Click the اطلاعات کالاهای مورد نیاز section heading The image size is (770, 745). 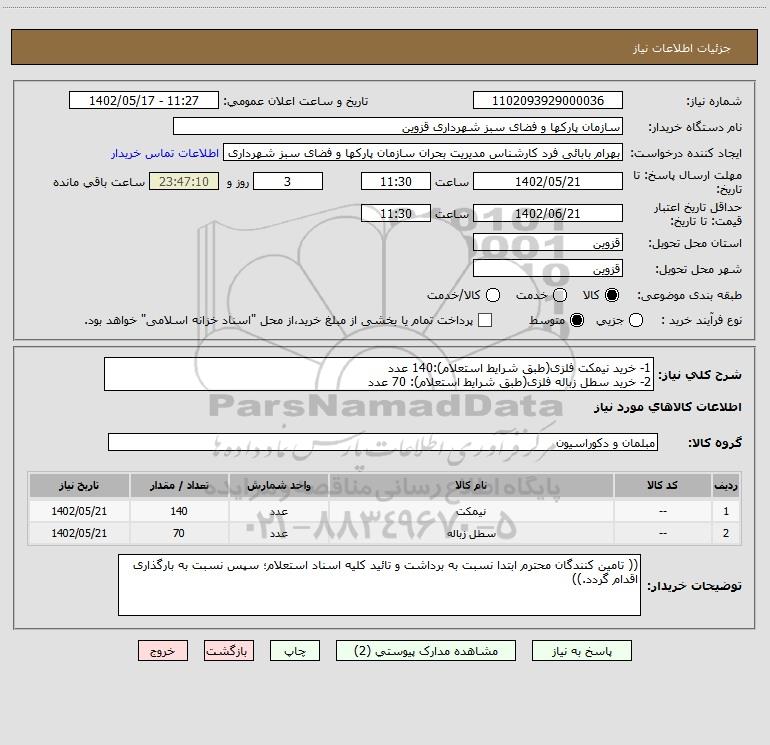[667, 407]
